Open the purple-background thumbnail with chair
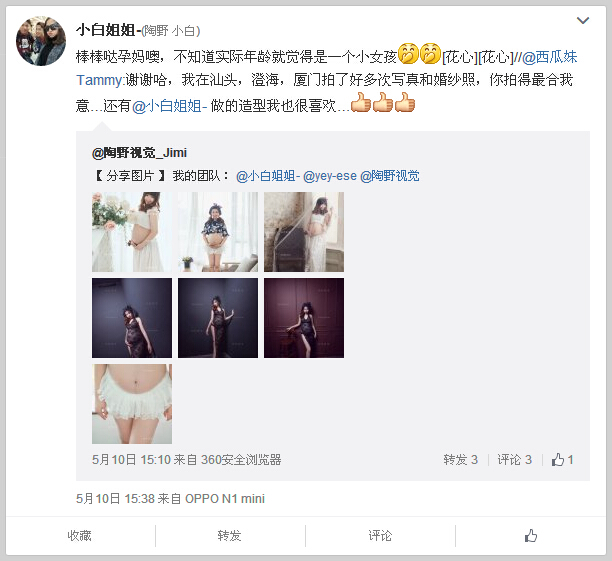The width and height of the screenshot is (612, 561). coord(304,318)
